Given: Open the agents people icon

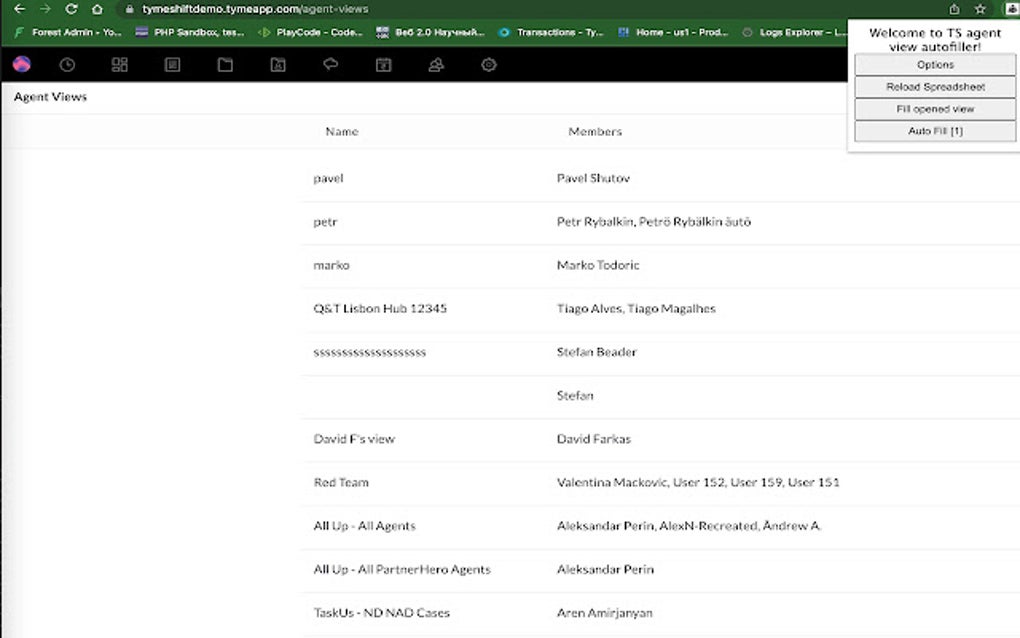Looking at the screenshot, I should (x=436, y=64).
